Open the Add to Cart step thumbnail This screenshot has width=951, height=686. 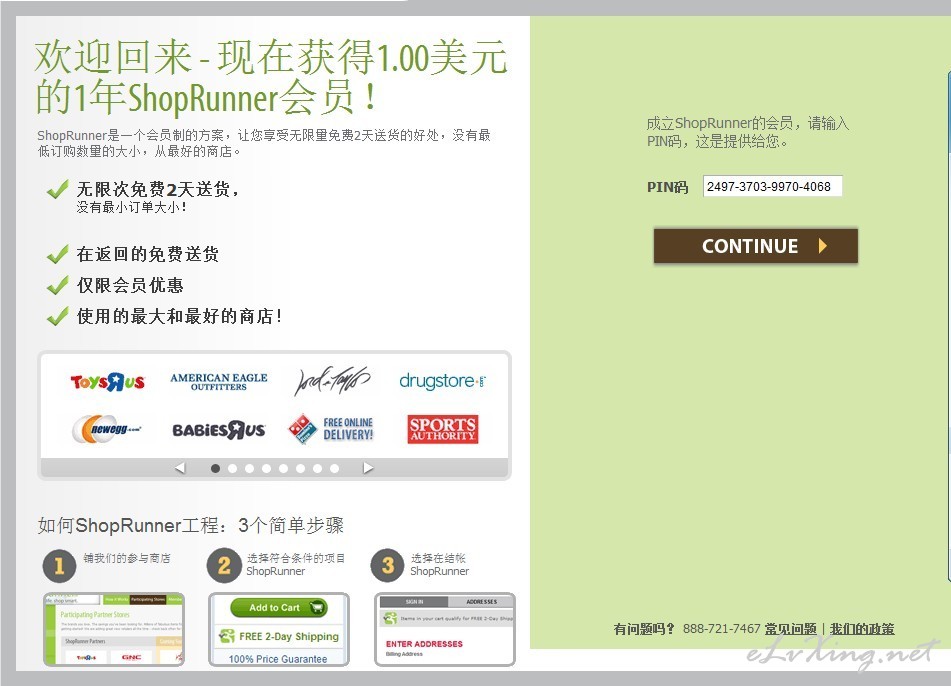[x=279, y=630]
